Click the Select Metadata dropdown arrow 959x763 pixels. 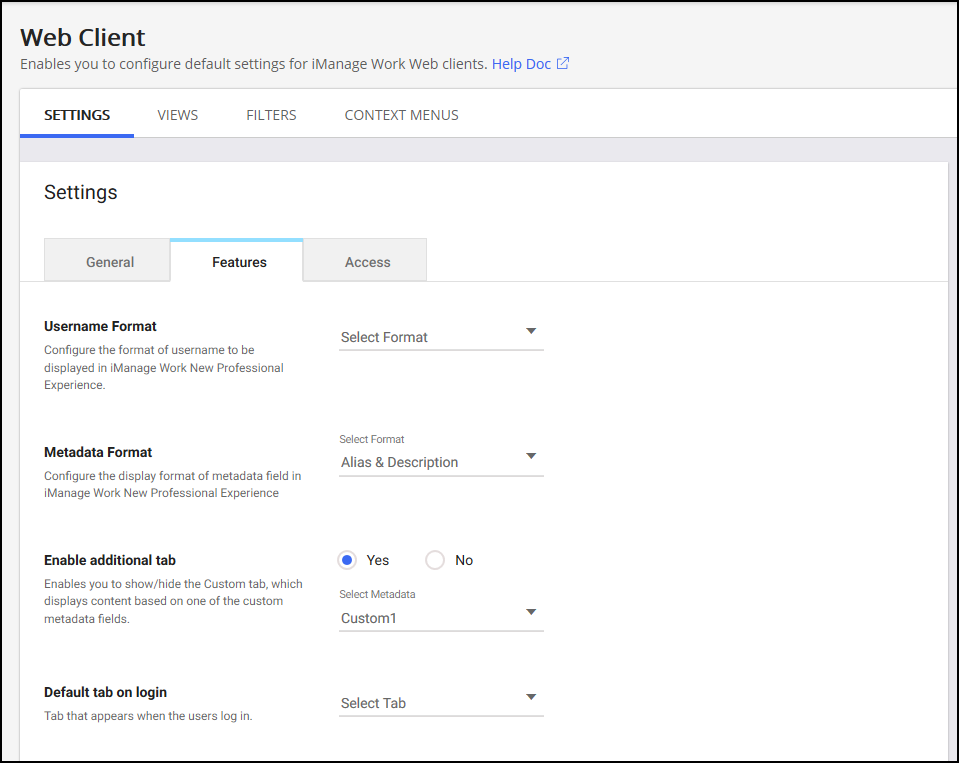point(531,612)
